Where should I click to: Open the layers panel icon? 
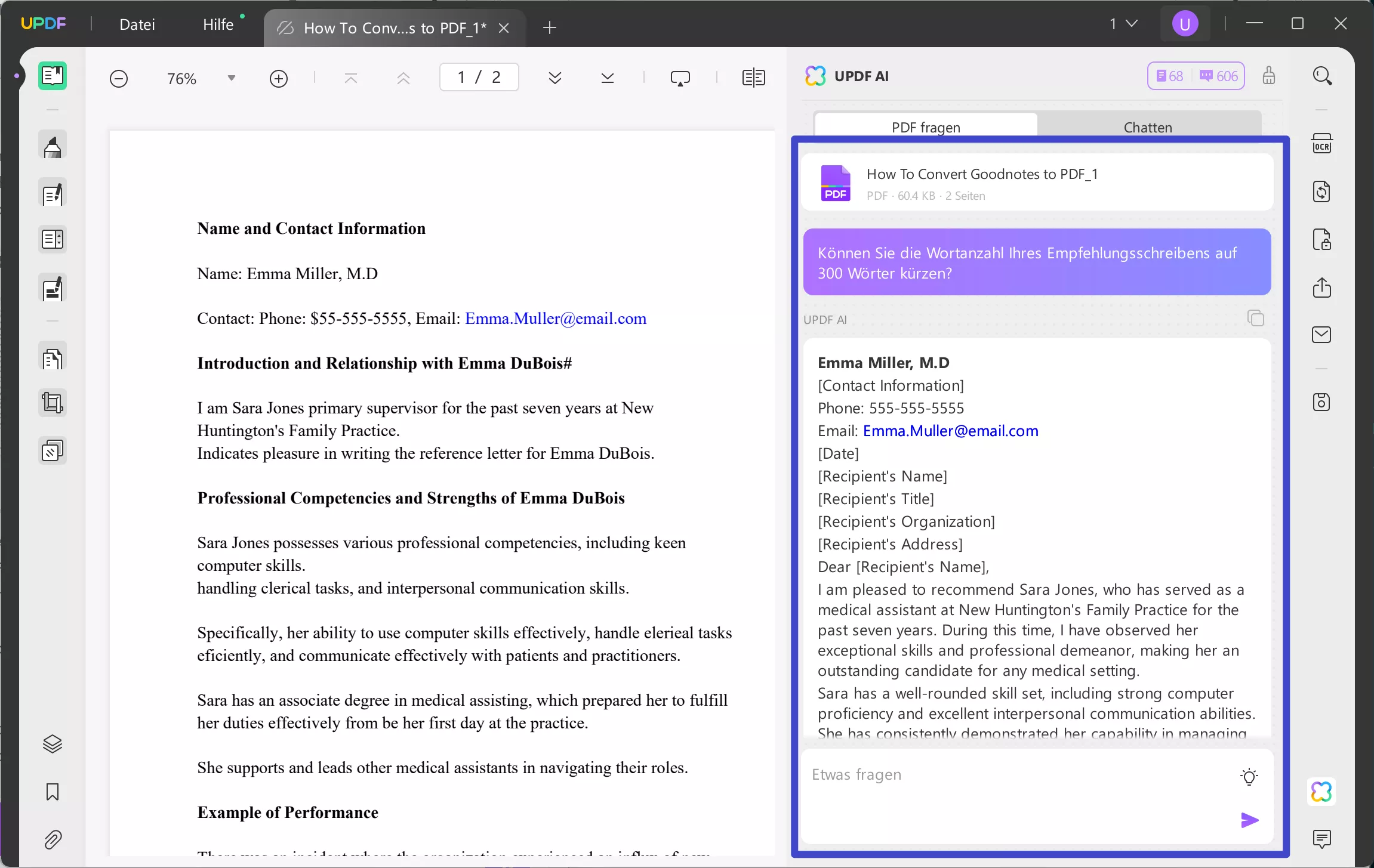pyautogui.click(x=53, y=743)
